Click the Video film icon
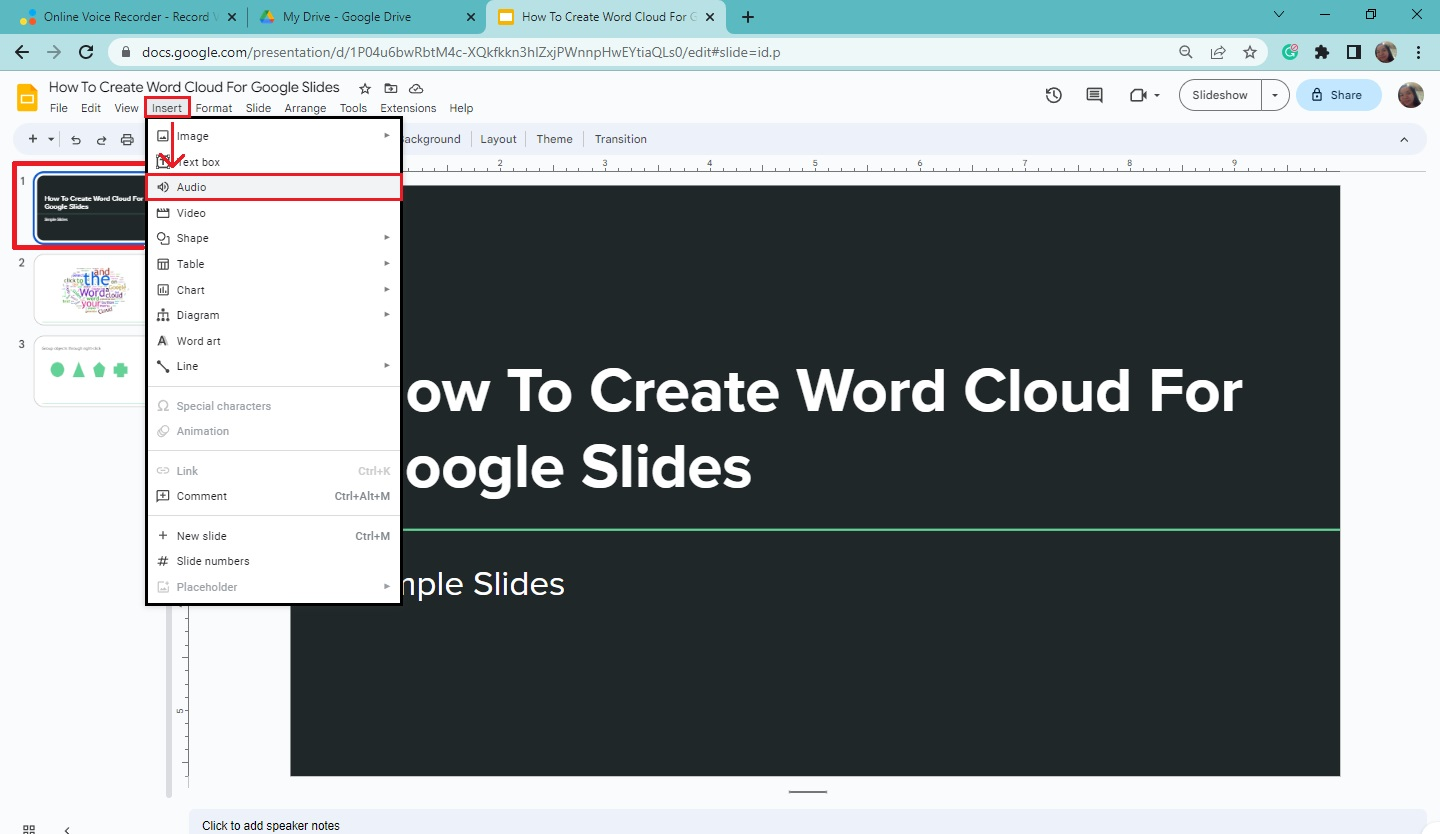This screenshot has width=1440, height=834. [163, 213]
